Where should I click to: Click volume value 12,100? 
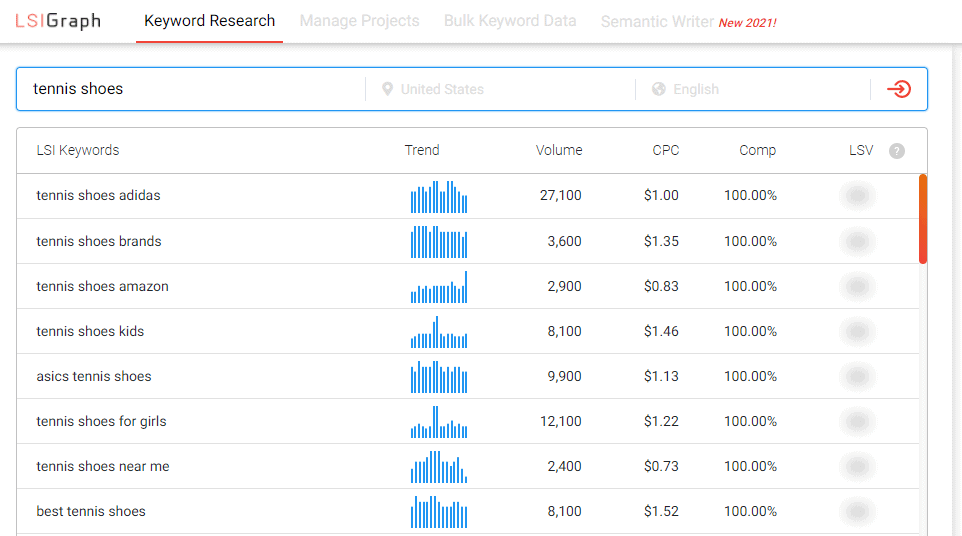click(561, 421)
